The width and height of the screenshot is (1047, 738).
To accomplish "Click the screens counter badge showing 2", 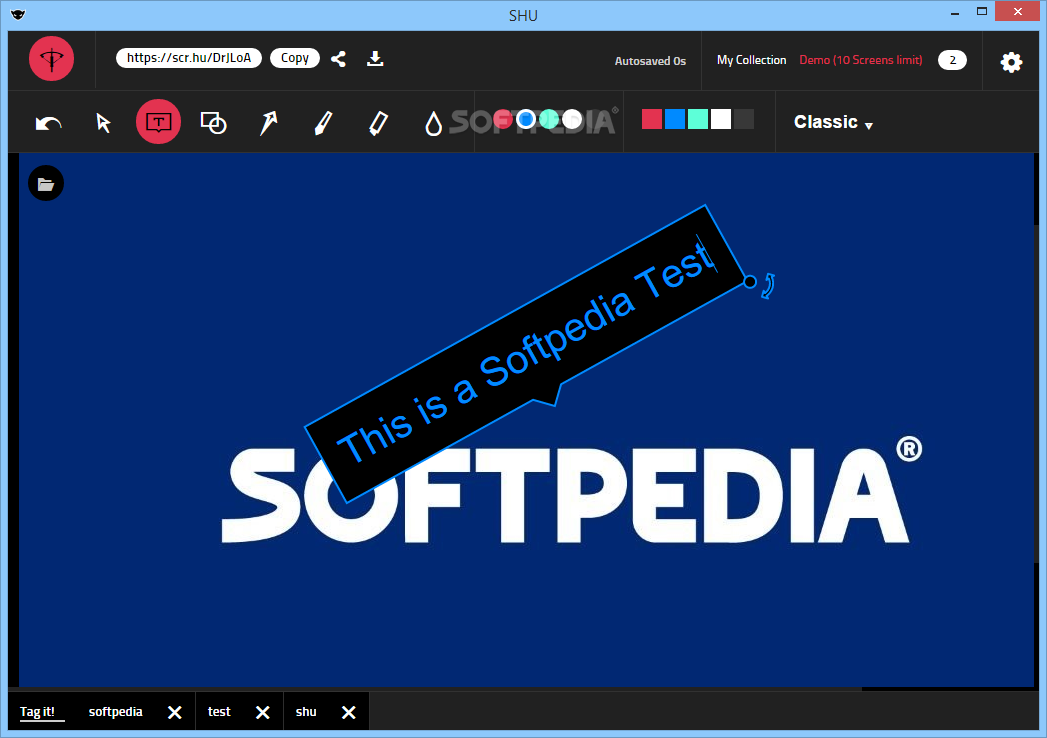I will (952, 60).
